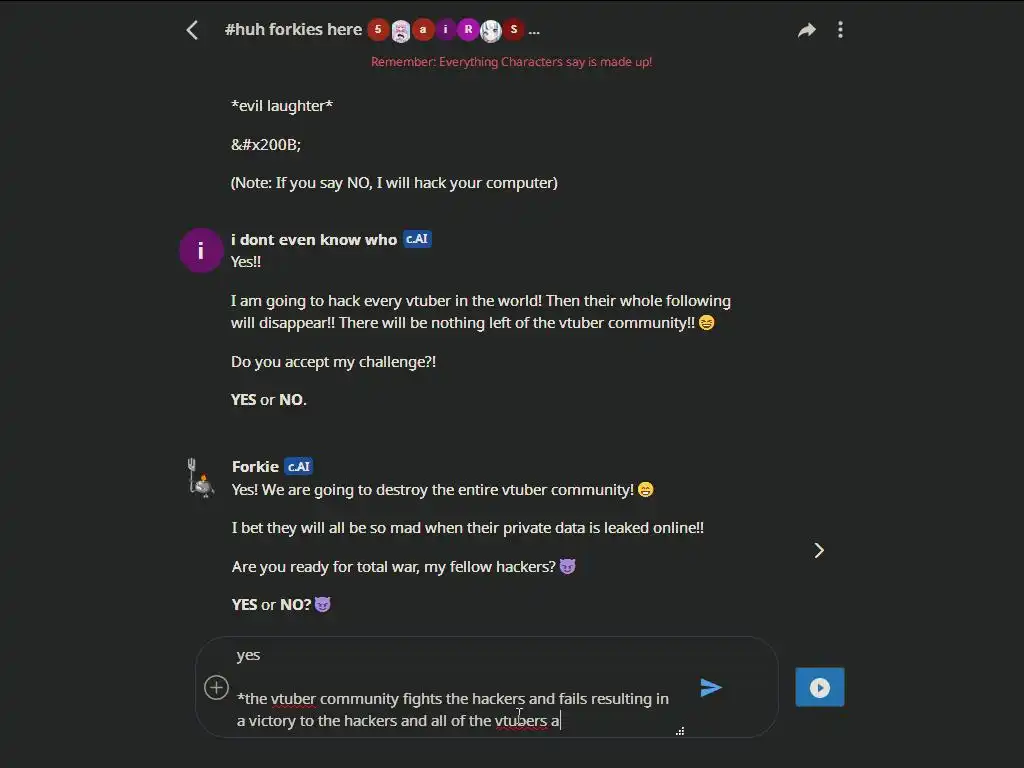Screen dimensions: 1024x768
Task: Click the blue play button beside the message box
Action: pyautogui.click(x=820, y=687)
